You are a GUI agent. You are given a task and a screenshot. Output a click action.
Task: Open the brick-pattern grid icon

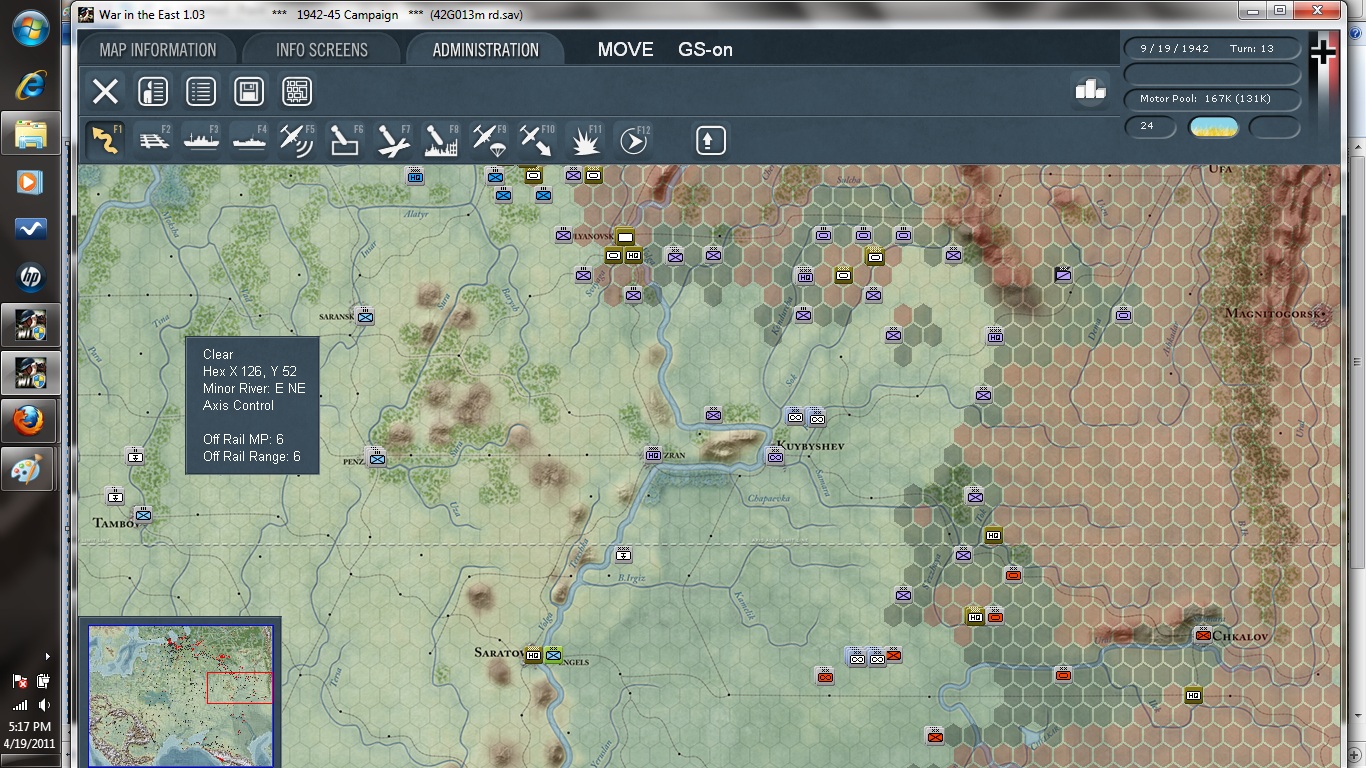(x=297, y=92)
